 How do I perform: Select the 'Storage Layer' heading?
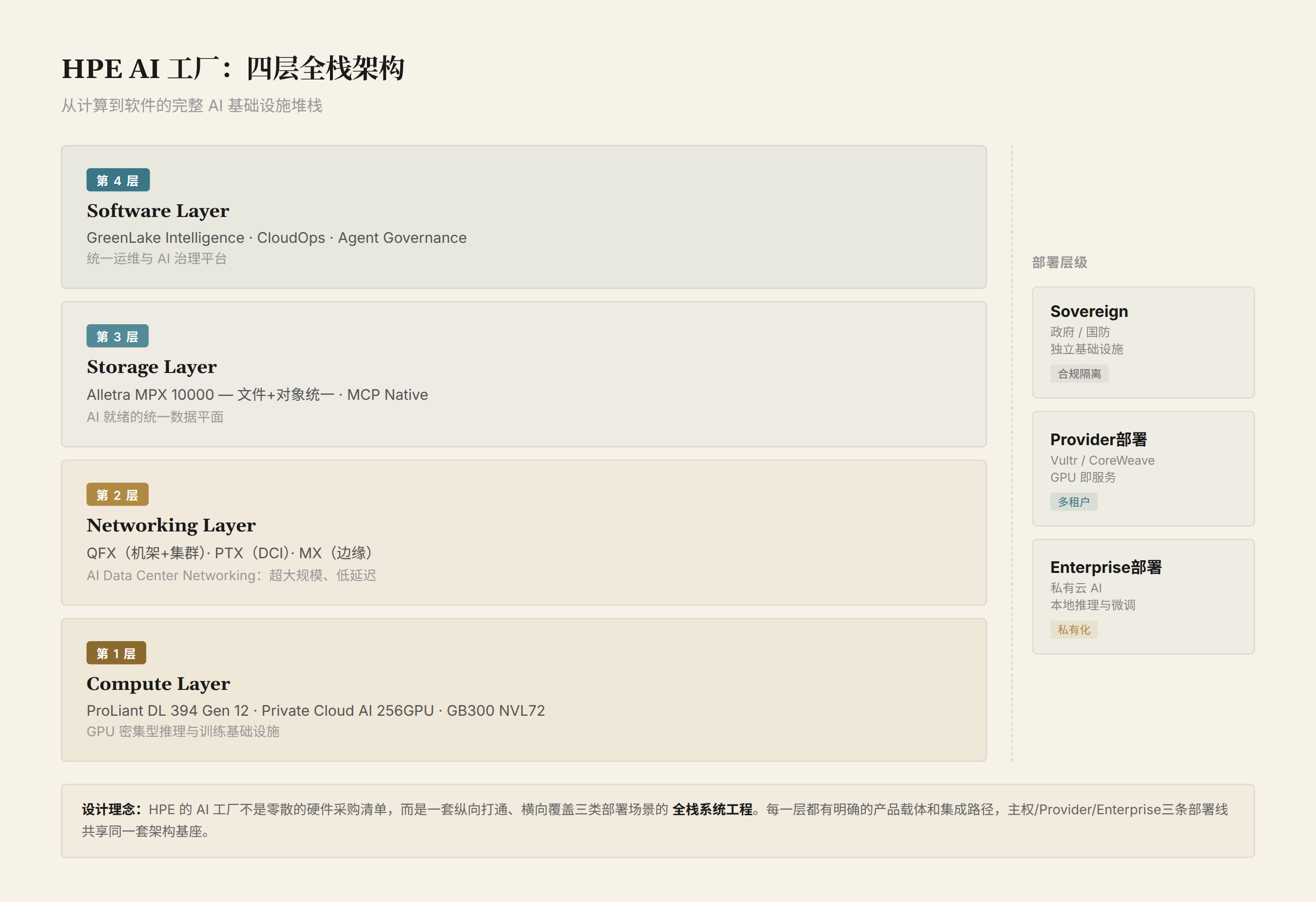pos(152,367)
